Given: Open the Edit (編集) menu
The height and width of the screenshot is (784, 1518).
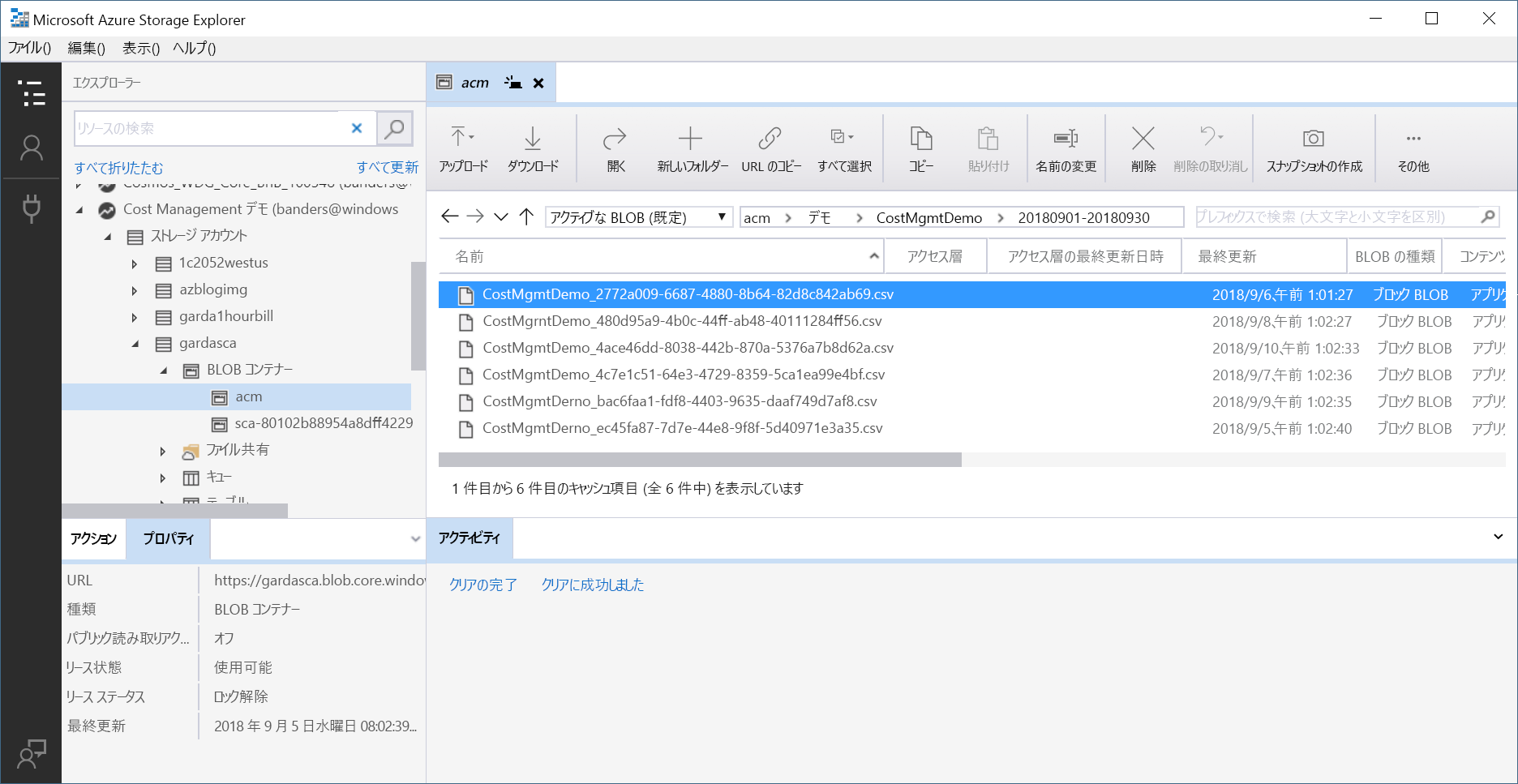Looking at the screenshot, I should tap(86, 48).
